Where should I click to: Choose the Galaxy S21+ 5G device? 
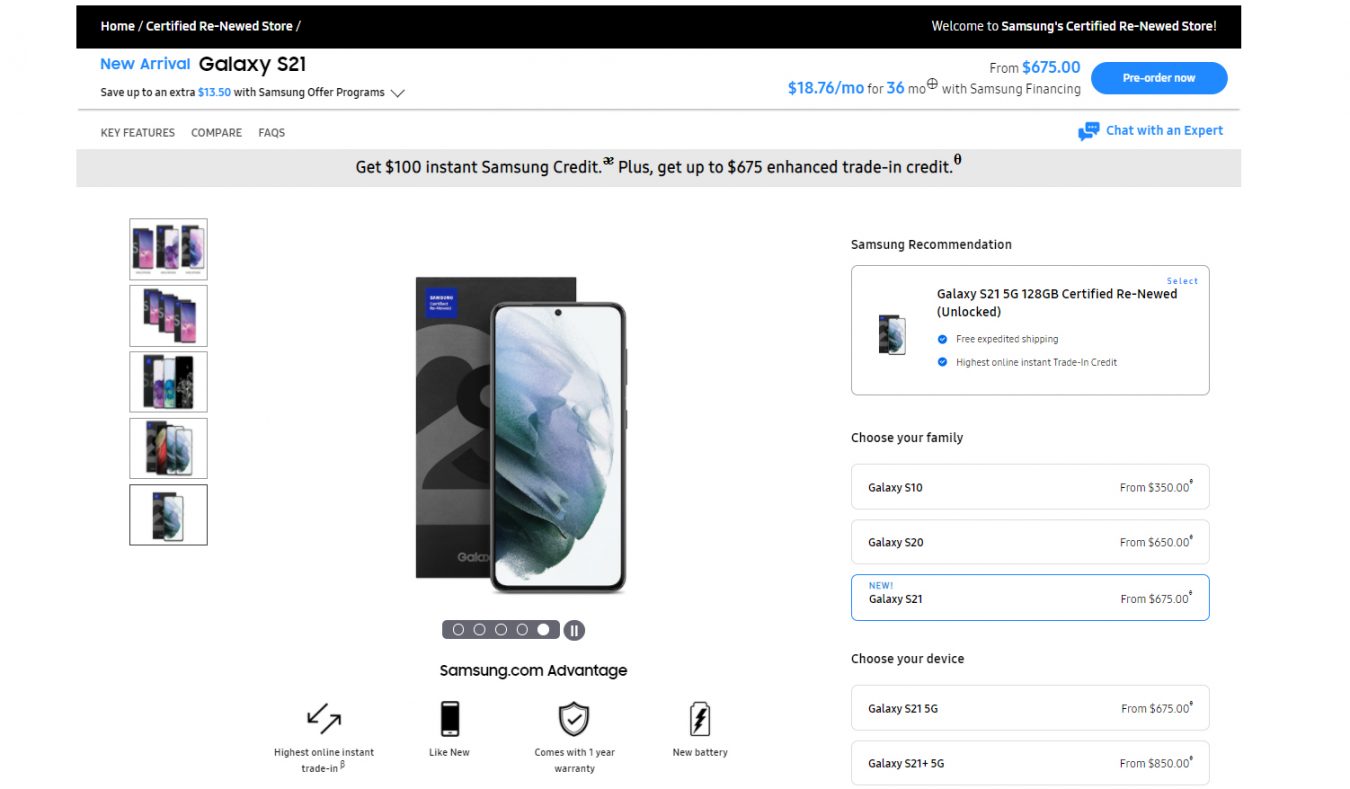tap(1030, 763)
